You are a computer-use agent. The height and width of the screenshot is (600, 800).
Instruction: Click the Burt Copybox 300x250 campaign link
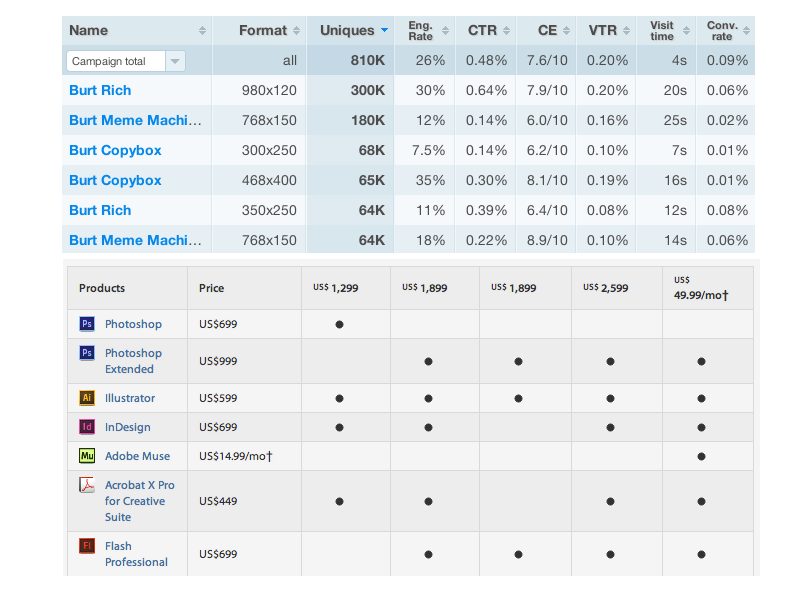[114, 150]
